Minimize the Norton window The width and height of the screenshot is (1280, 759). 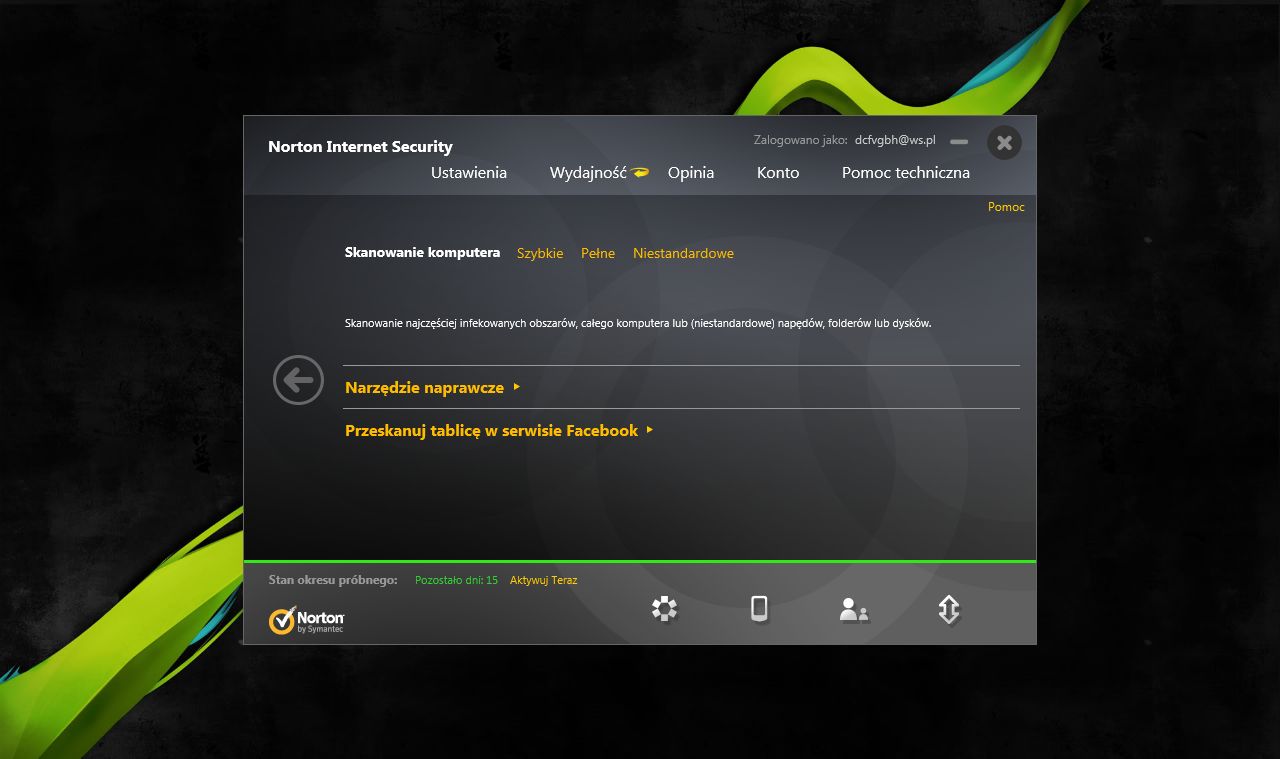pos(959,142)
